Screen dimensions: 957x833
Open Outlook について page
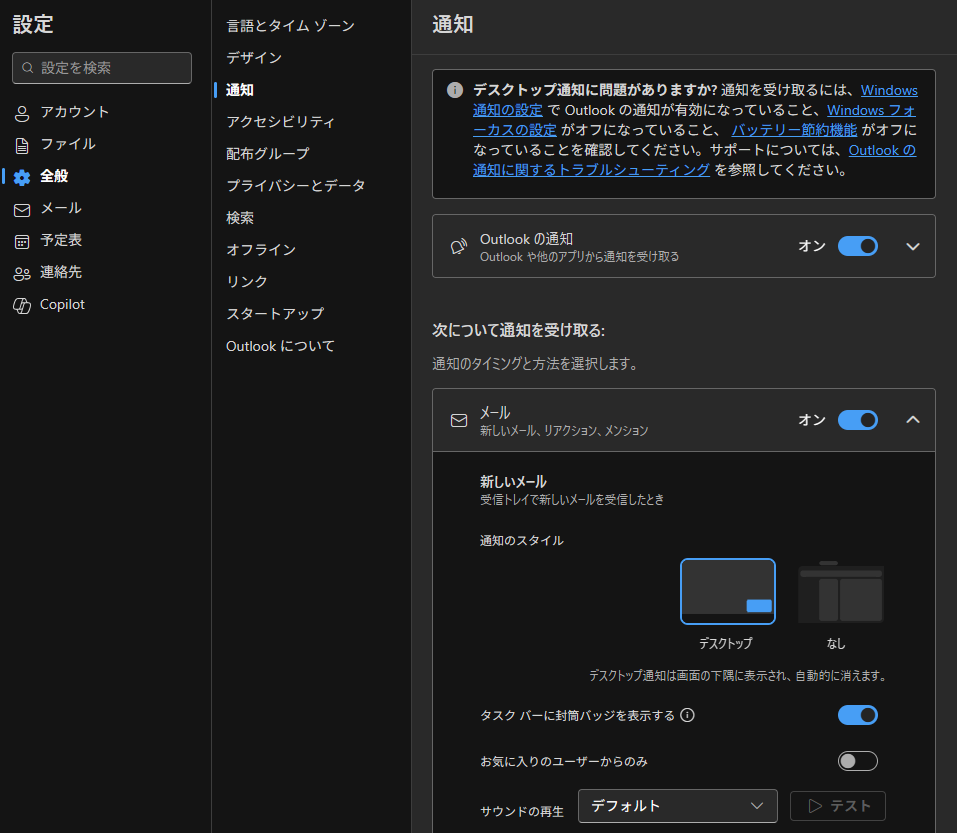pos(280,346)
